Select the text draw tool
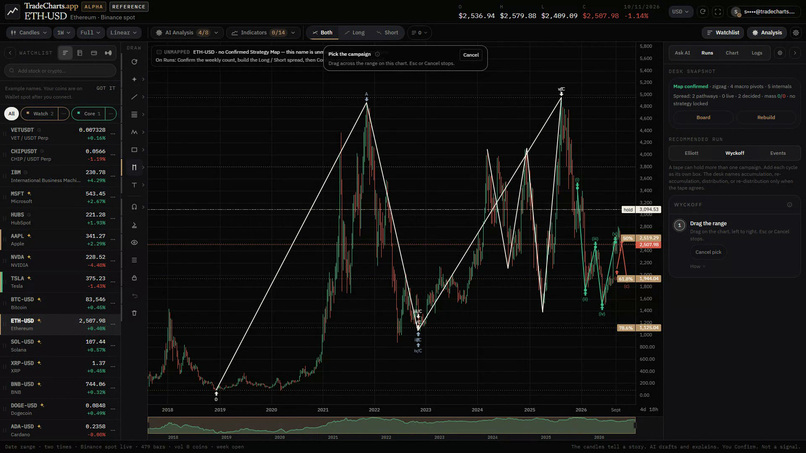806x453 pixels. (x=134, y=185)
